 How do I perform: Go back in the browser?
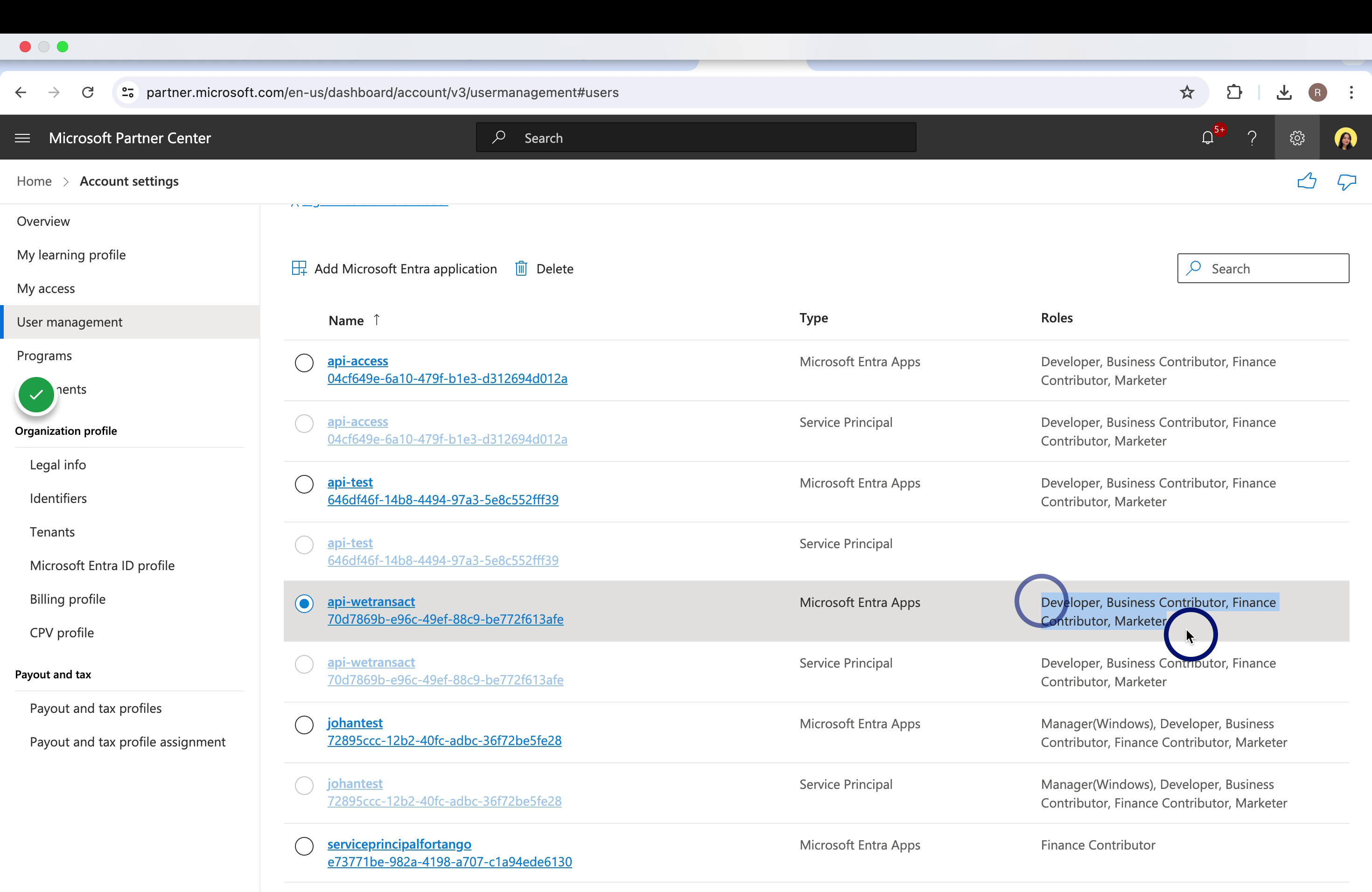21,92
